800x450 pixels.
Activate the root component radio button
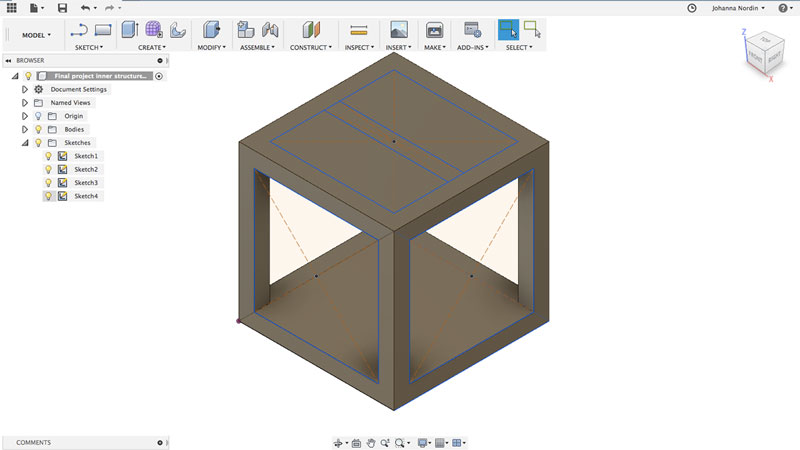(x=159, y=76)
